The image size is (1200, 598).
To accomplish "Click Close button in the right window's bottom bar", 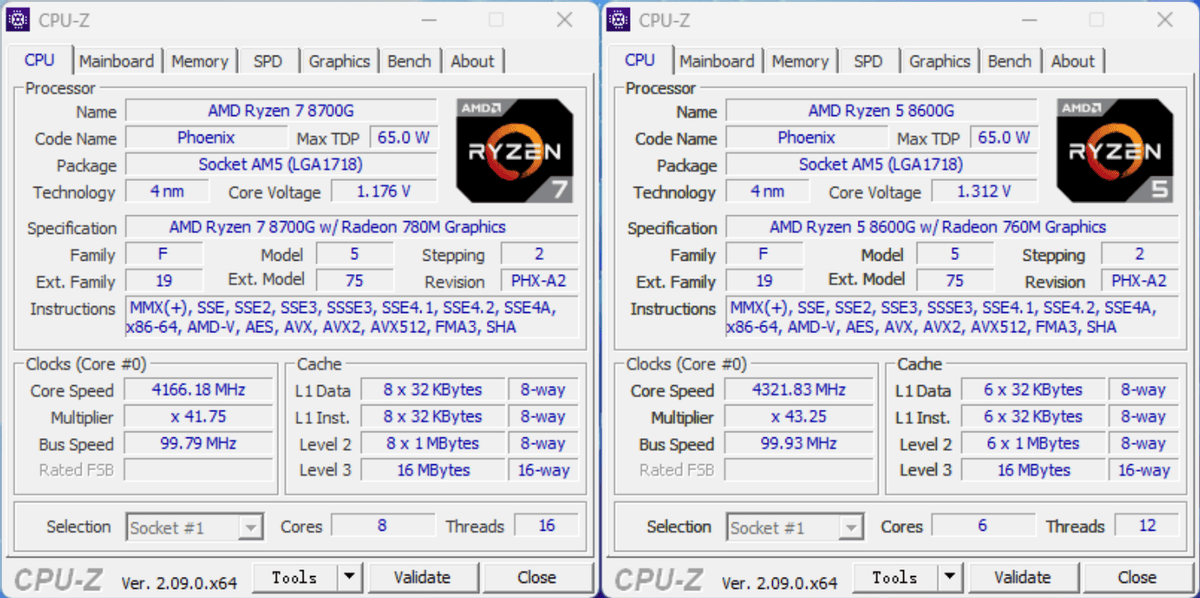I will pos(1137,577).
